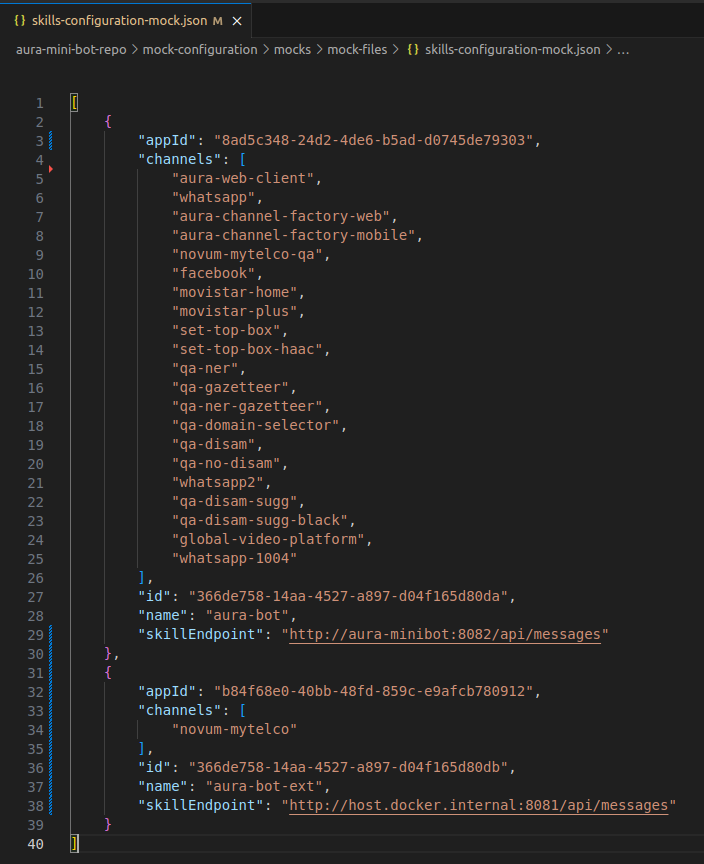
Task: Click the "whatsapp2" string
Action: (x=218, y=483)
